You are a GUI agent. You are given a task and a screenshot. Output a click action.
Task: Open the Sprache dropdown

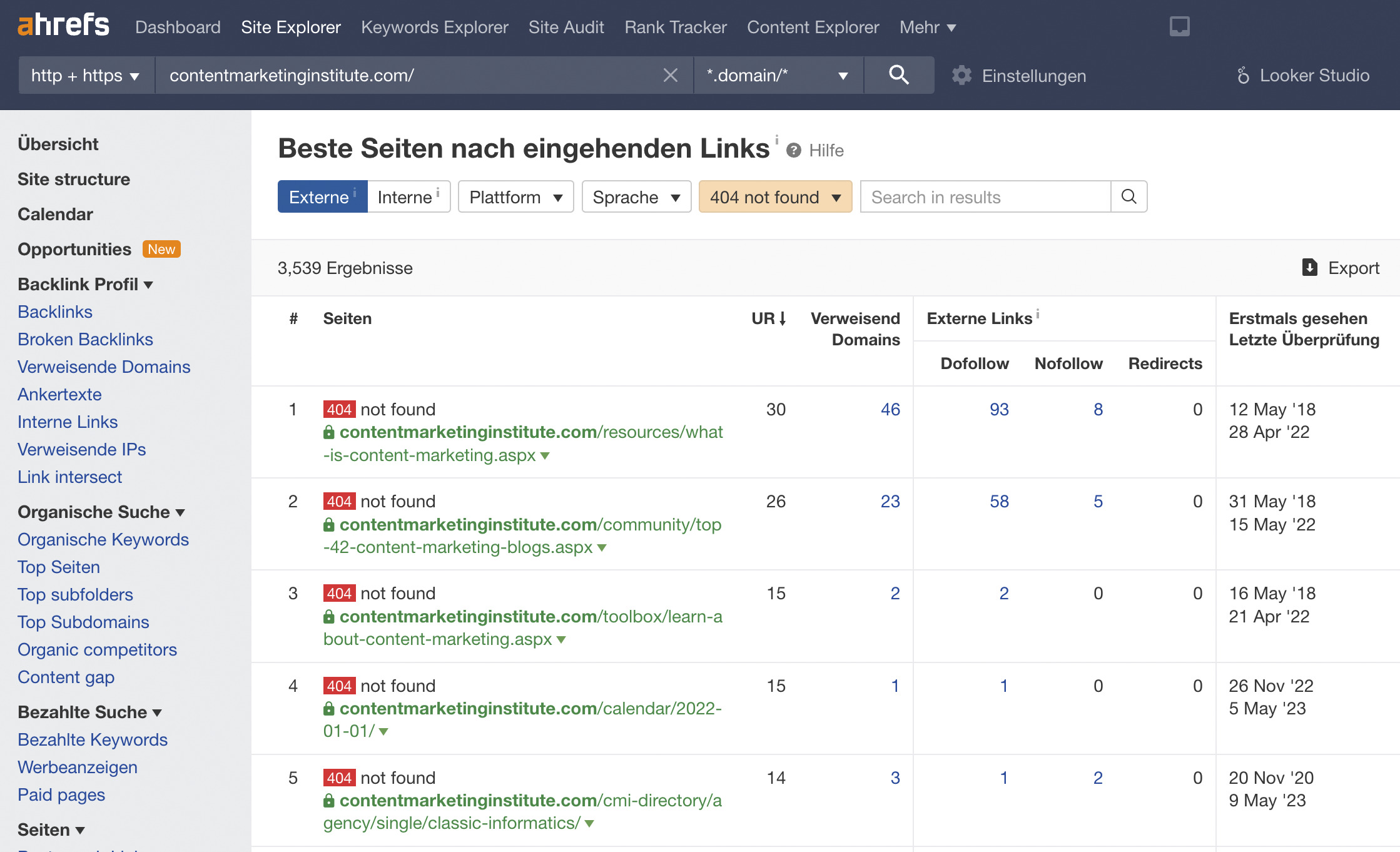point(636,196)
